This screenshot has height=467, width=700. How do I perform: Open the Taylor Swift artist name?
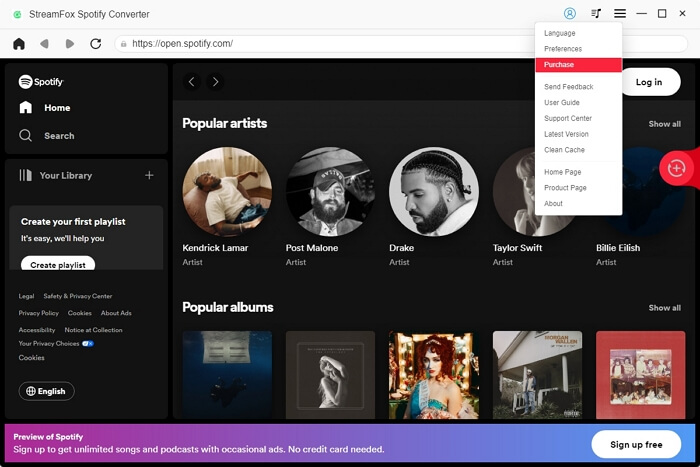[517, 248]
